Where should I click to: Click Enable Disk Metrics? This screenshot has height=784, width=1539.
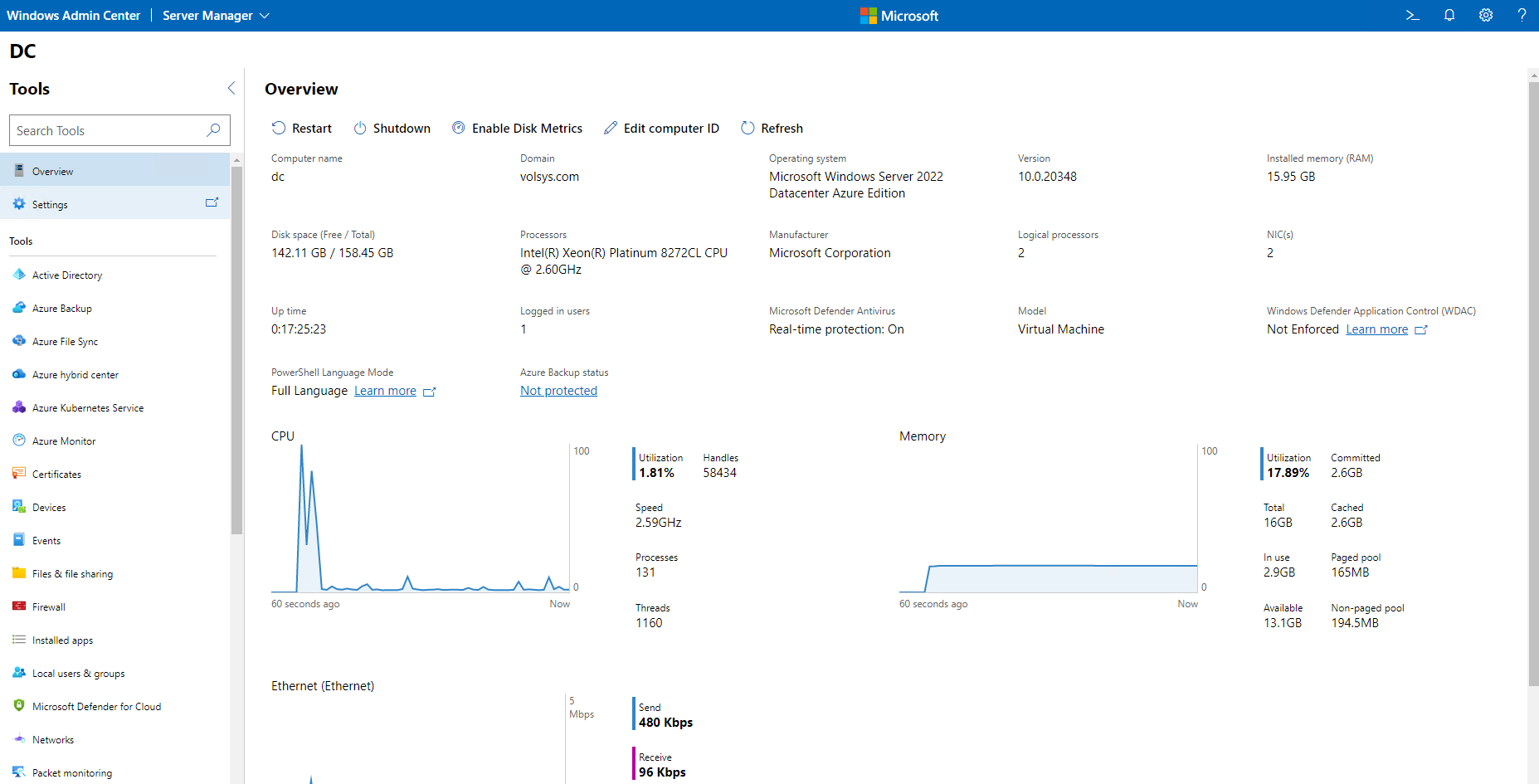coord(517,128)
